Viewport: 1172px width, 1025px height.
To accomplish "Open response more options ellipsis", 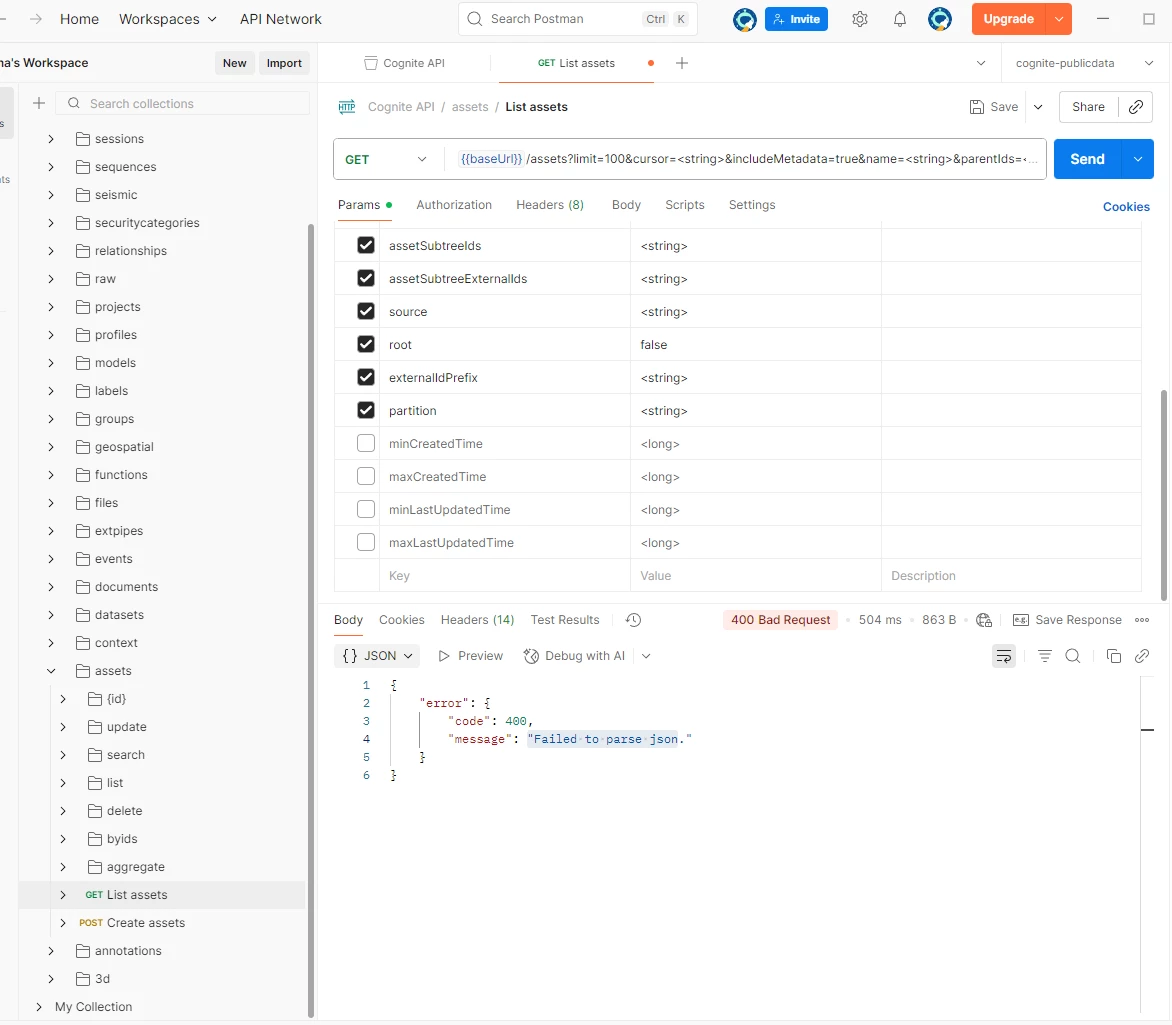I will tap(1142, 620).
